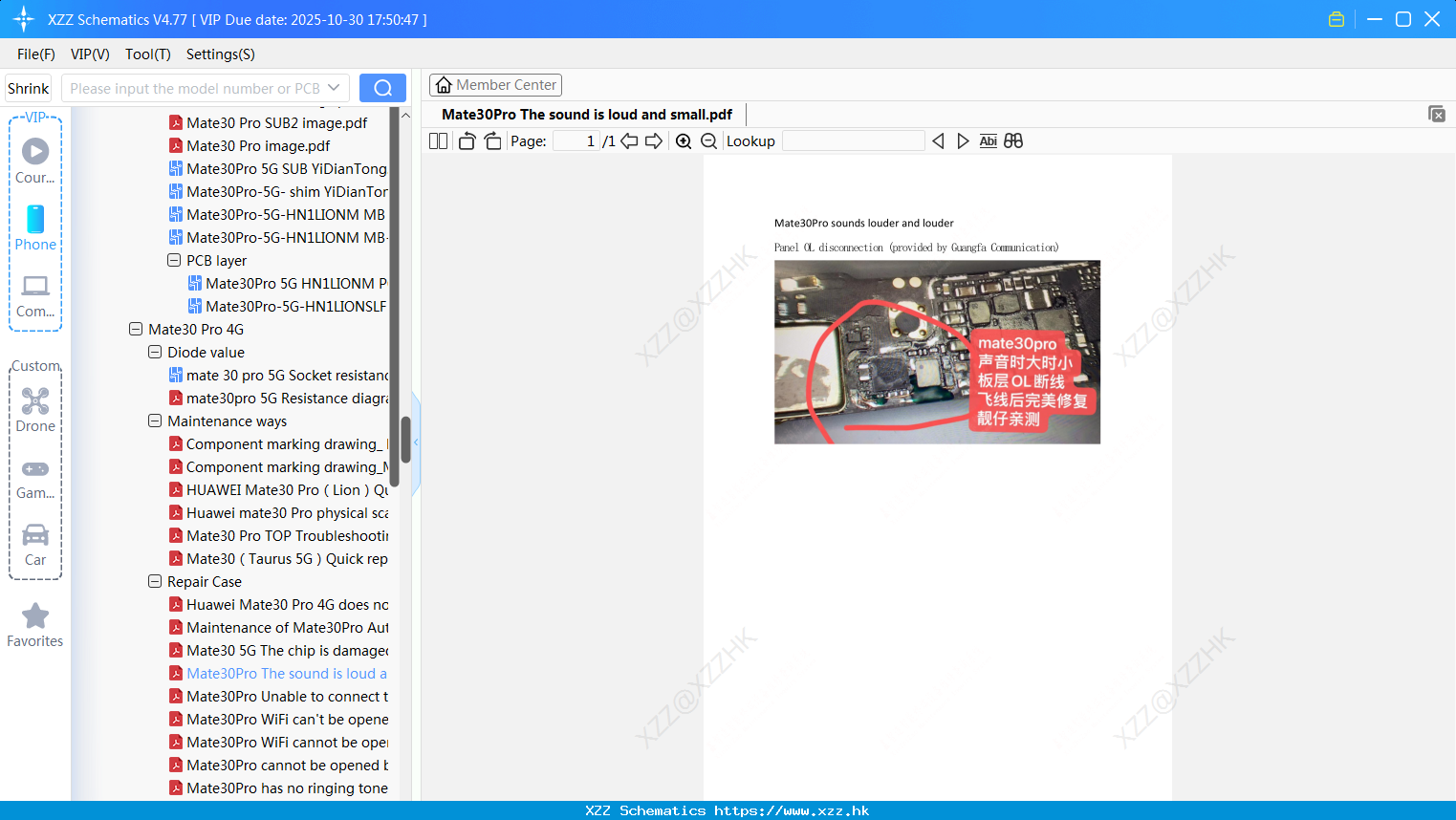This screenshot has height=820, width=1456.
Task: Select the Phone category icon
Action: 35,227
